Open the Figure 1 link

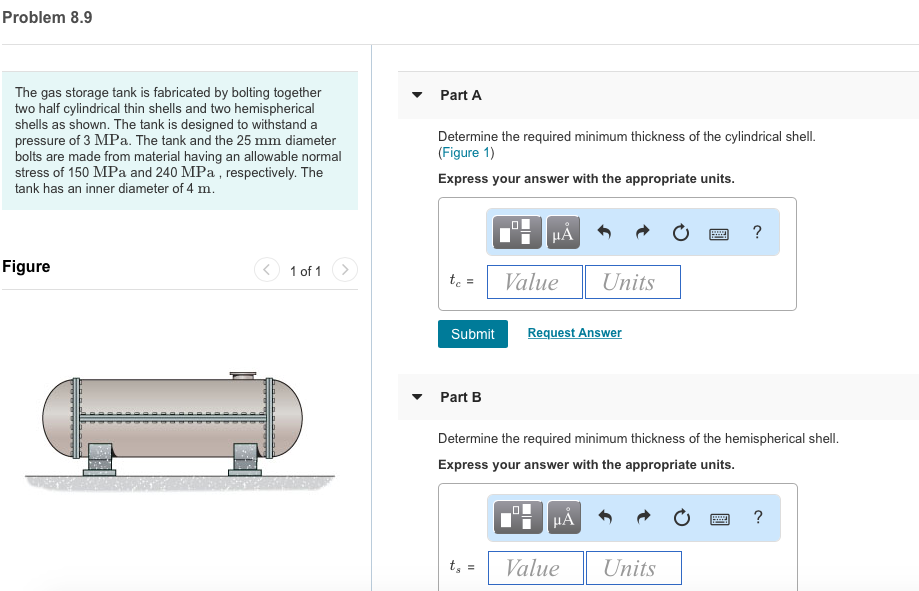coord(467,150)
